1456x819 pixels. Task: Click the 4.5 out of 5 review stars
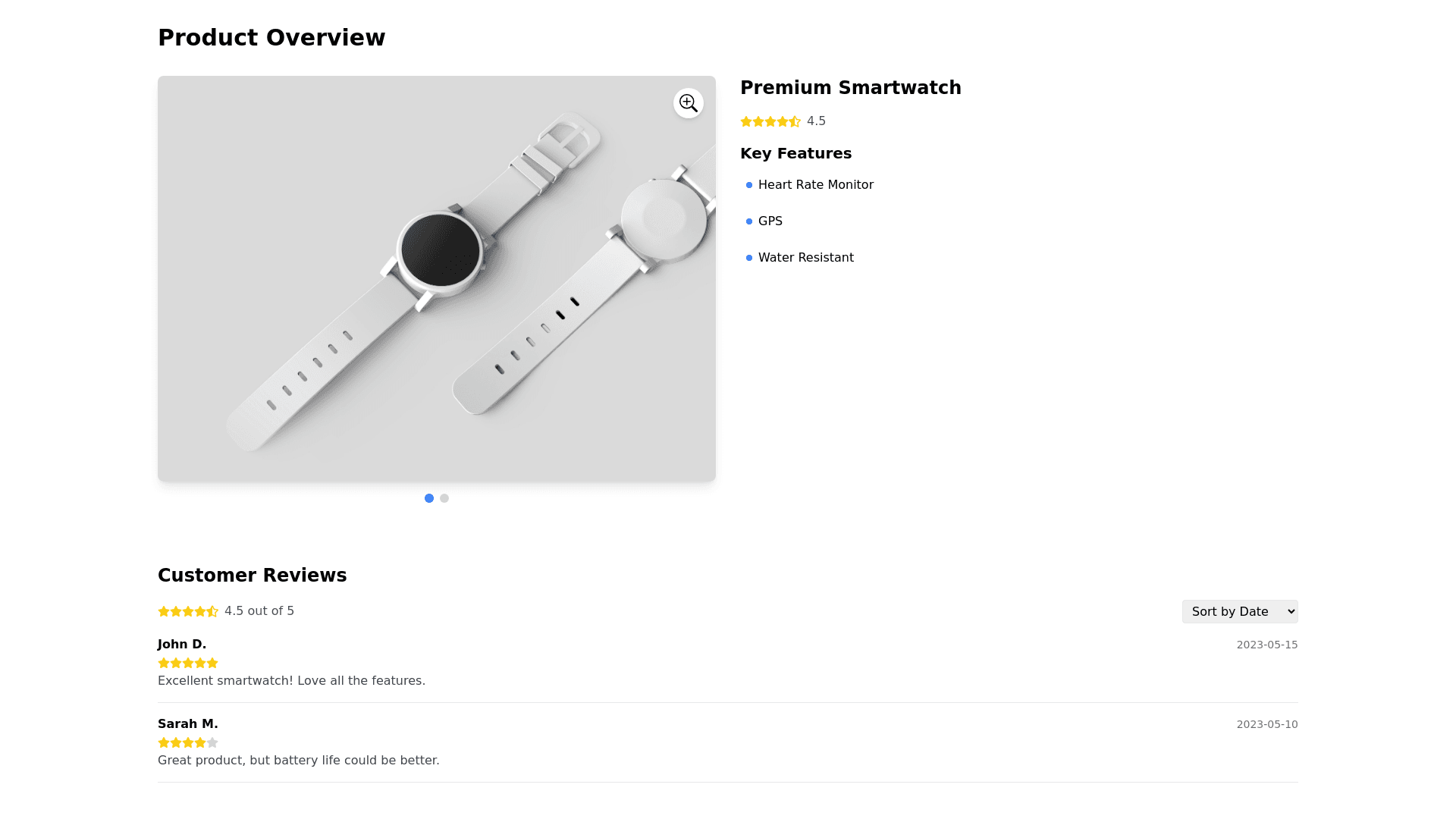[x=188, y=611]
